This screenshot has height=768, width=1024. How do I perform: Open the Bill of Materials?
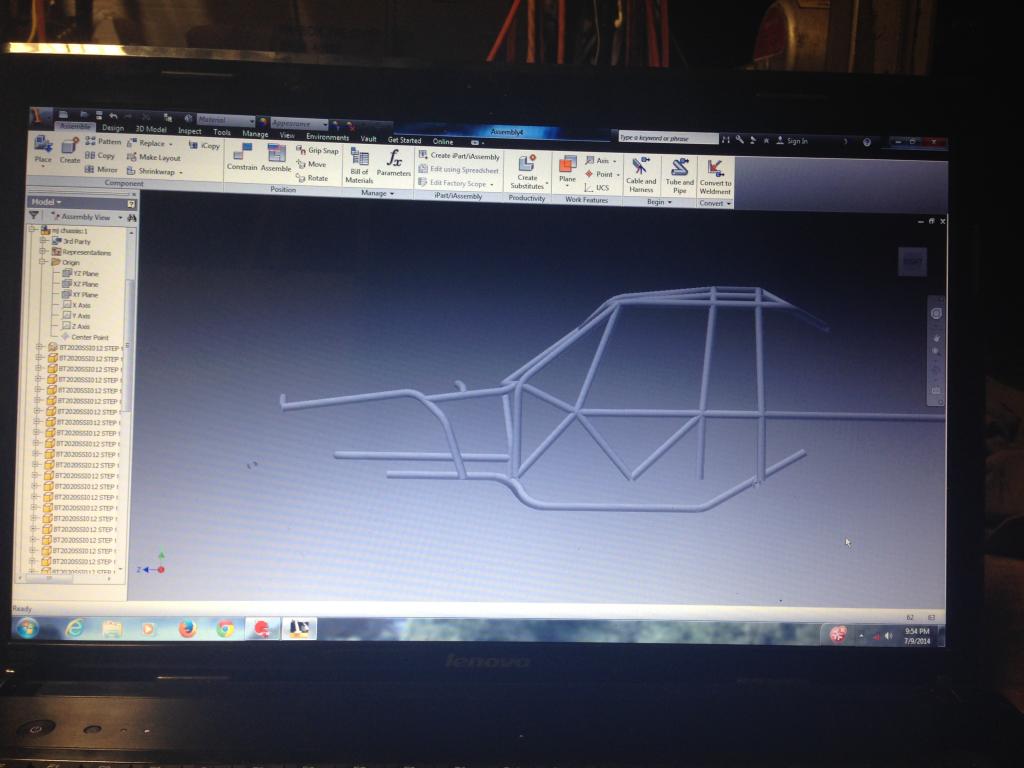click(359, 165)
